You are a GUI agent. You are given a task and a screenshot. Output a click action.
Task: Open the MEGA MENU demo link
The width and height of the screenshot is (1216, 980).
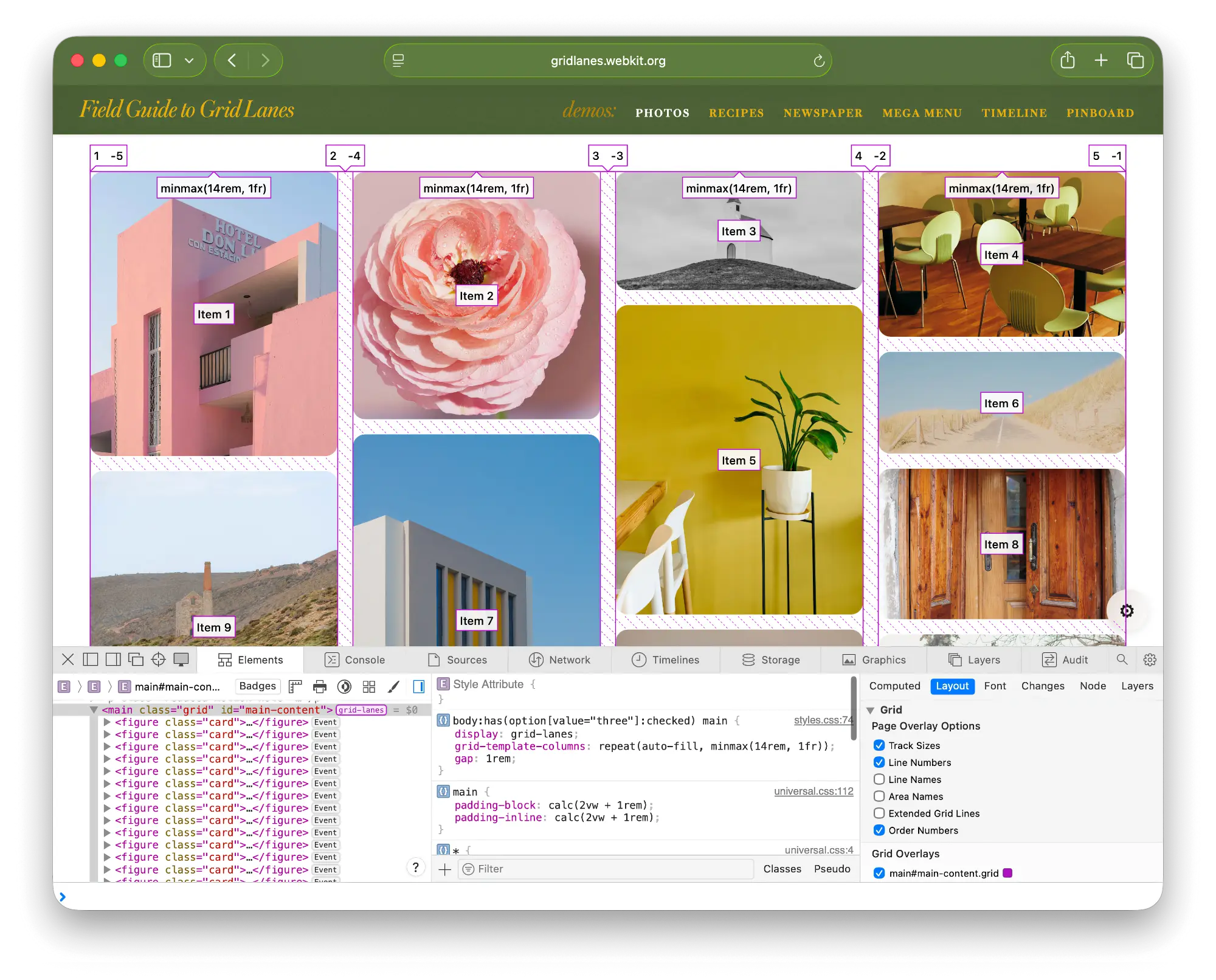pyautogui.click(x=922, y=113)
